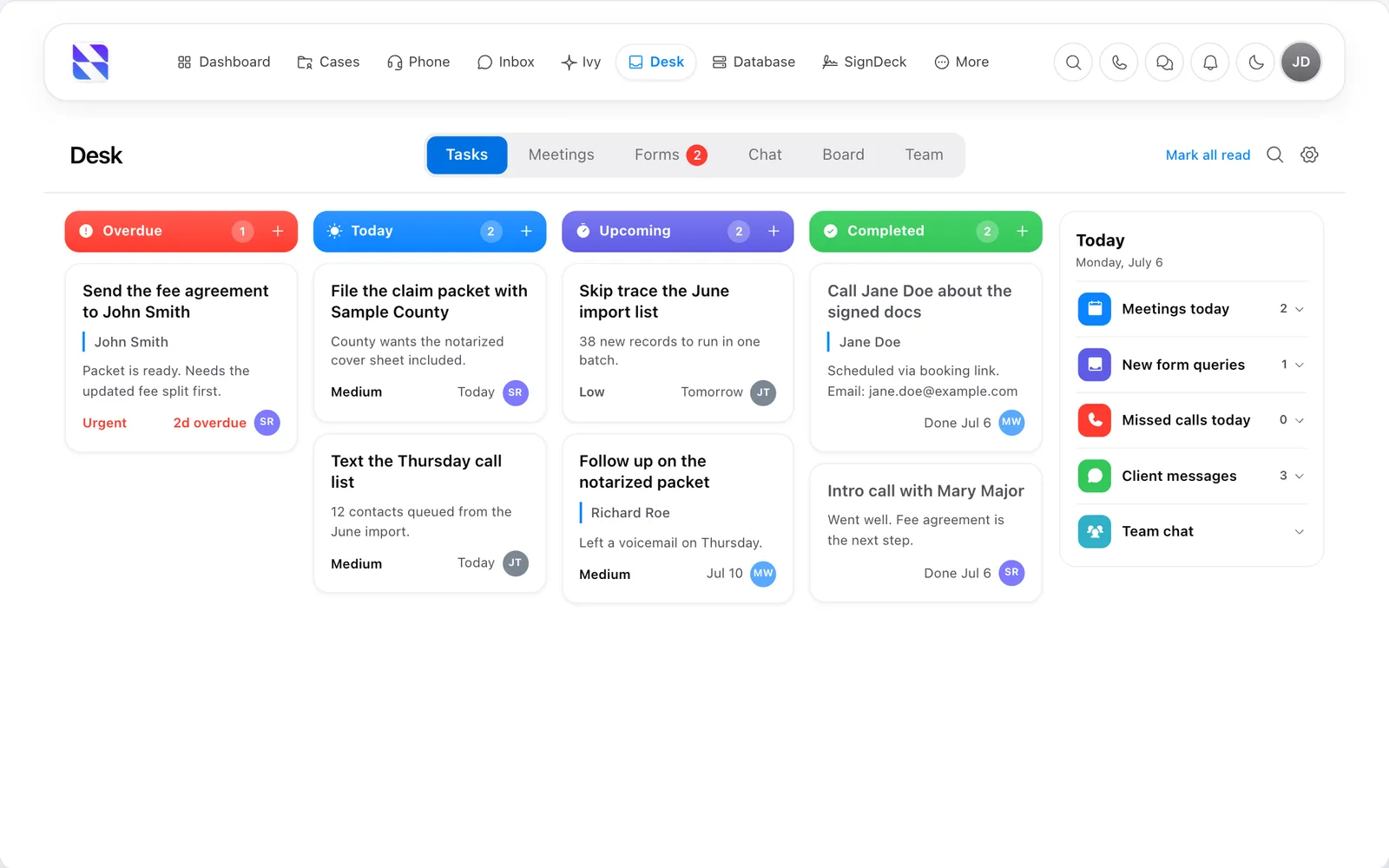The image size is (1389, 868).
Task: Search tasks using the Desk magnifier icon
Action: [x=1274, y=155]
